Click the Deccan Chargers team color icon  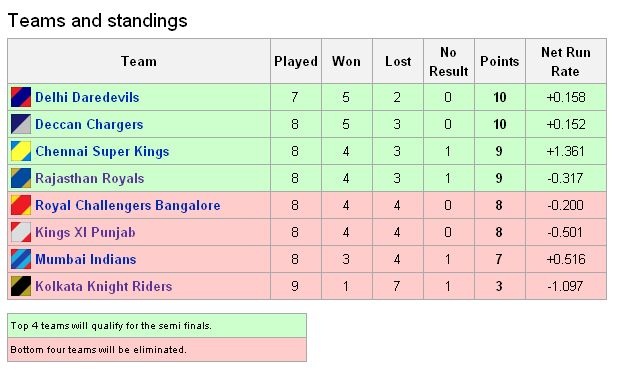pos(21,124)
